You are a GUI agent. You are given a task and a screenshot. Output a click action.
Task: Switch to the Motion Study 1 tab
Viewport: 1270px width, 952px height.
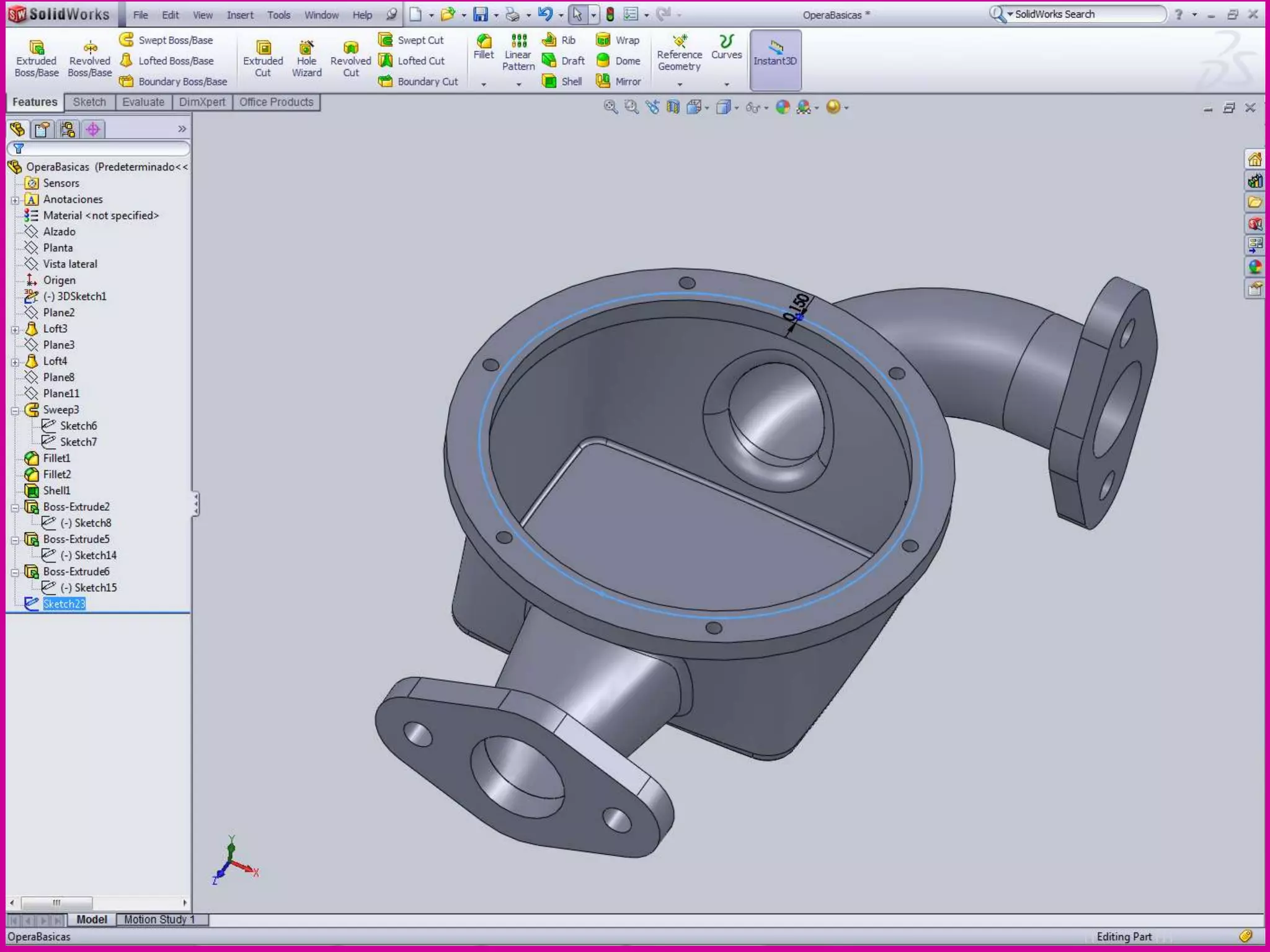pos(159,920)
